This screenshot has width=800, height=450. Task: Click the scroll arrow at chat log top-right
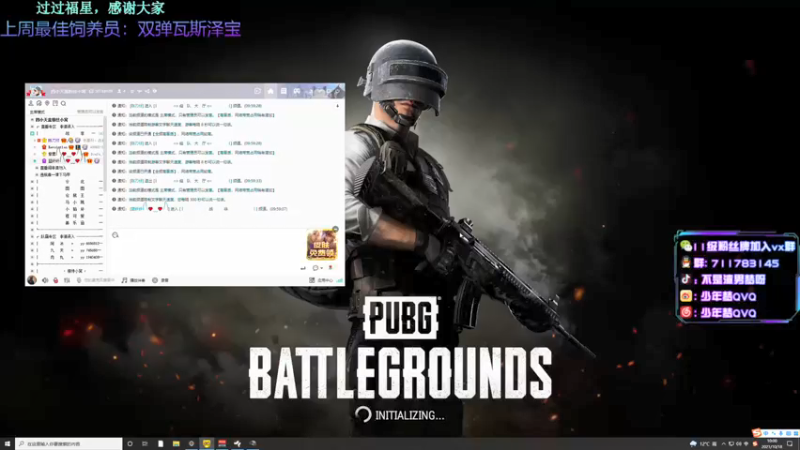click(337, 106)
